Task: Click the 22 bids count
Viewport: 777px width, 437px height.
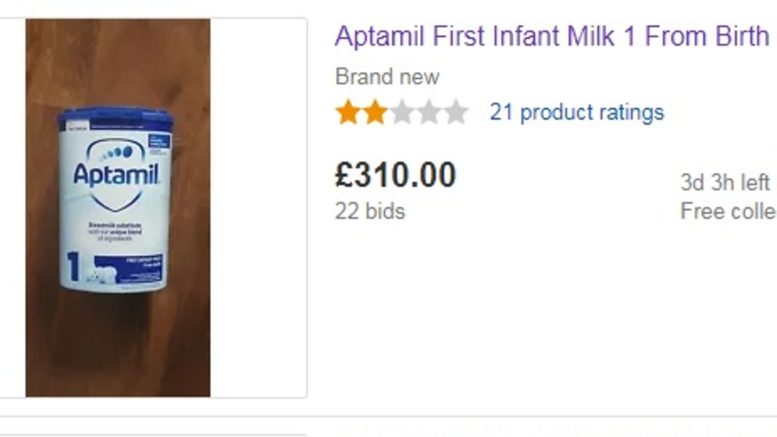Action: coord(370,211)
